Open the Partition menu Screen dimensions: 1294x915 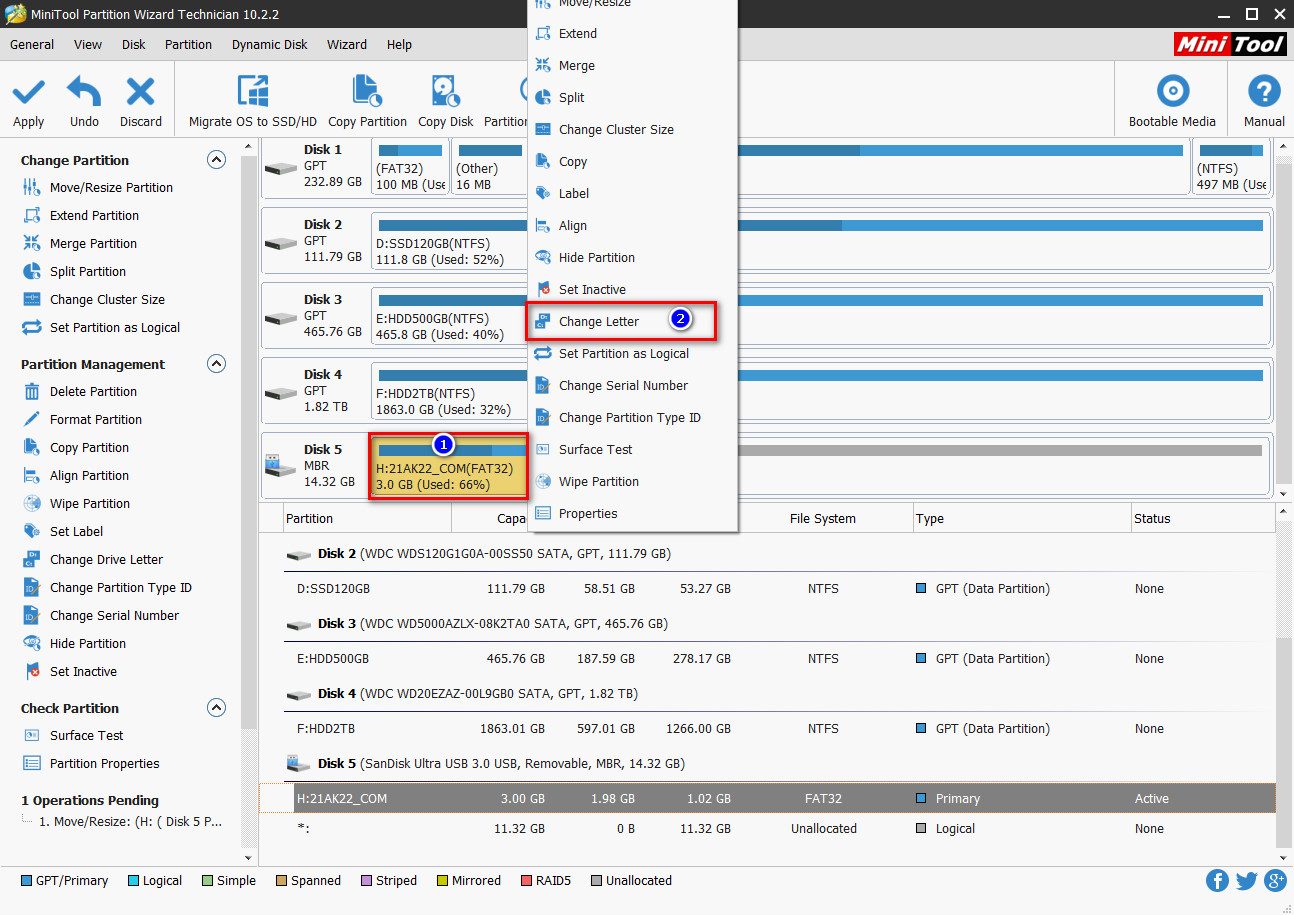[188, 44]
